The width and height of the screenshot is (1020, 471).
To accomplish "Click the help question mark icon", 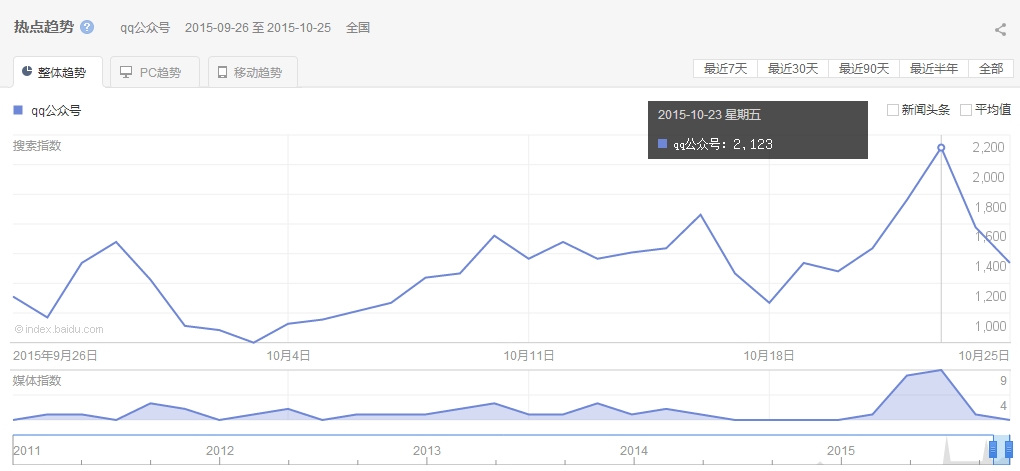I will click(x=87, y=27).
